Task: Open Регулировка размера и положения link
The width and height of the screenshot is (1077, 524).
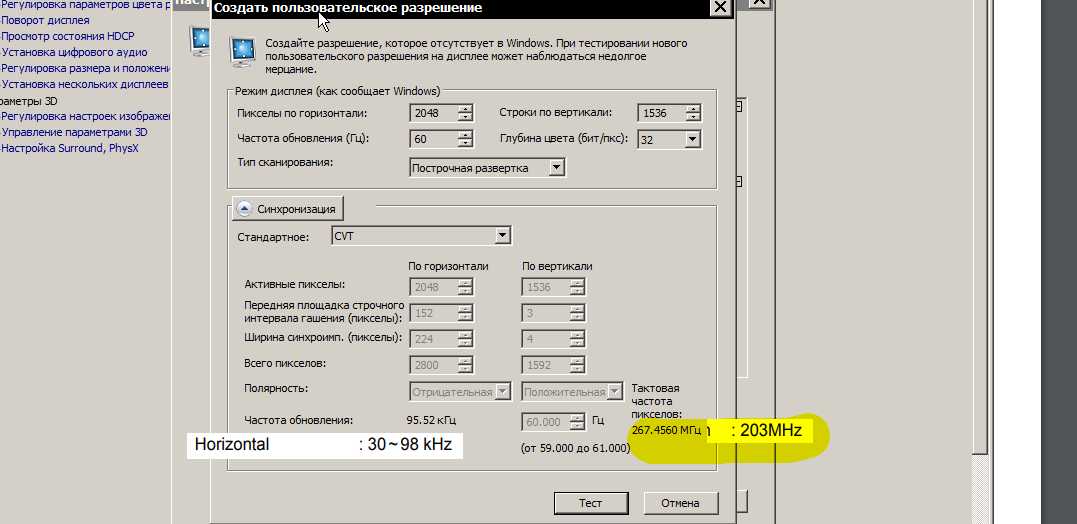Action: click(x=86, y=68)
